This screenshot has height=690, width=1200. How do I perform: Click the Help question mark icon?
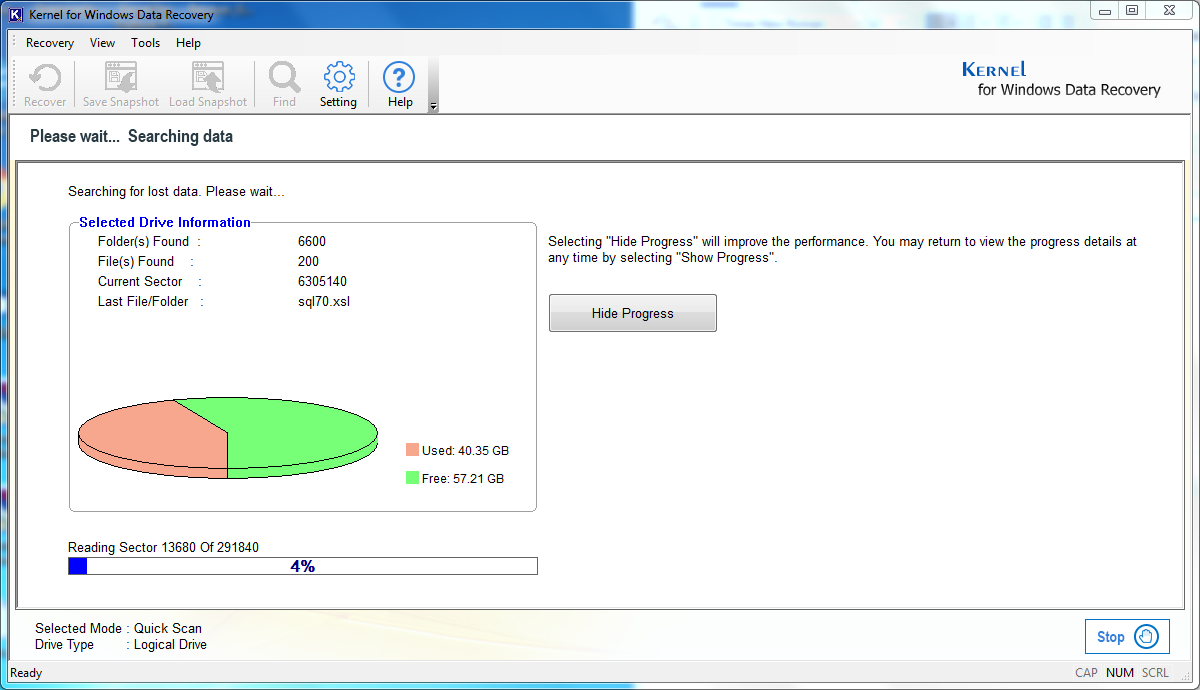[x=399, y=76]
